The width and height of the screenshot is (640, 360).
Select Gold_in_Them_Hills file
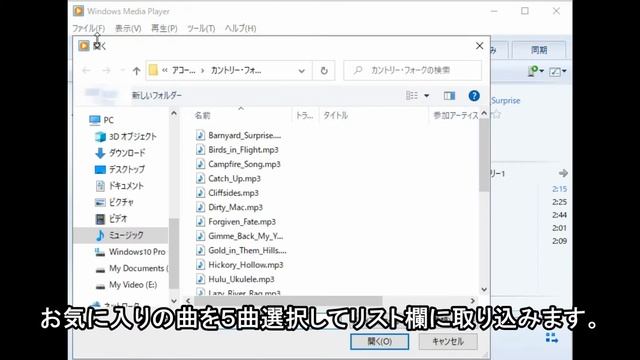point(241,250)
